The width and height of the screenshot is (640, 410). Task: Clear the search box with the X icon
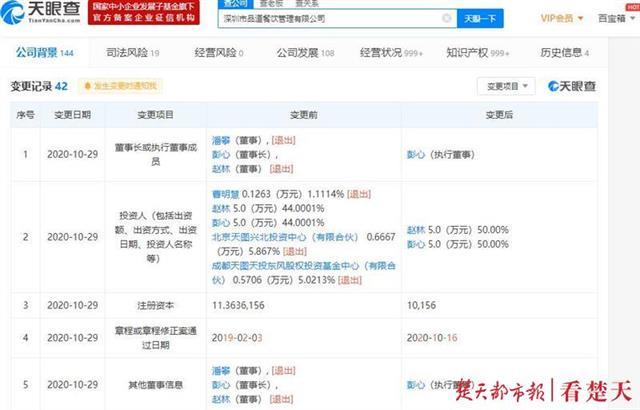[x=447, y=18]
